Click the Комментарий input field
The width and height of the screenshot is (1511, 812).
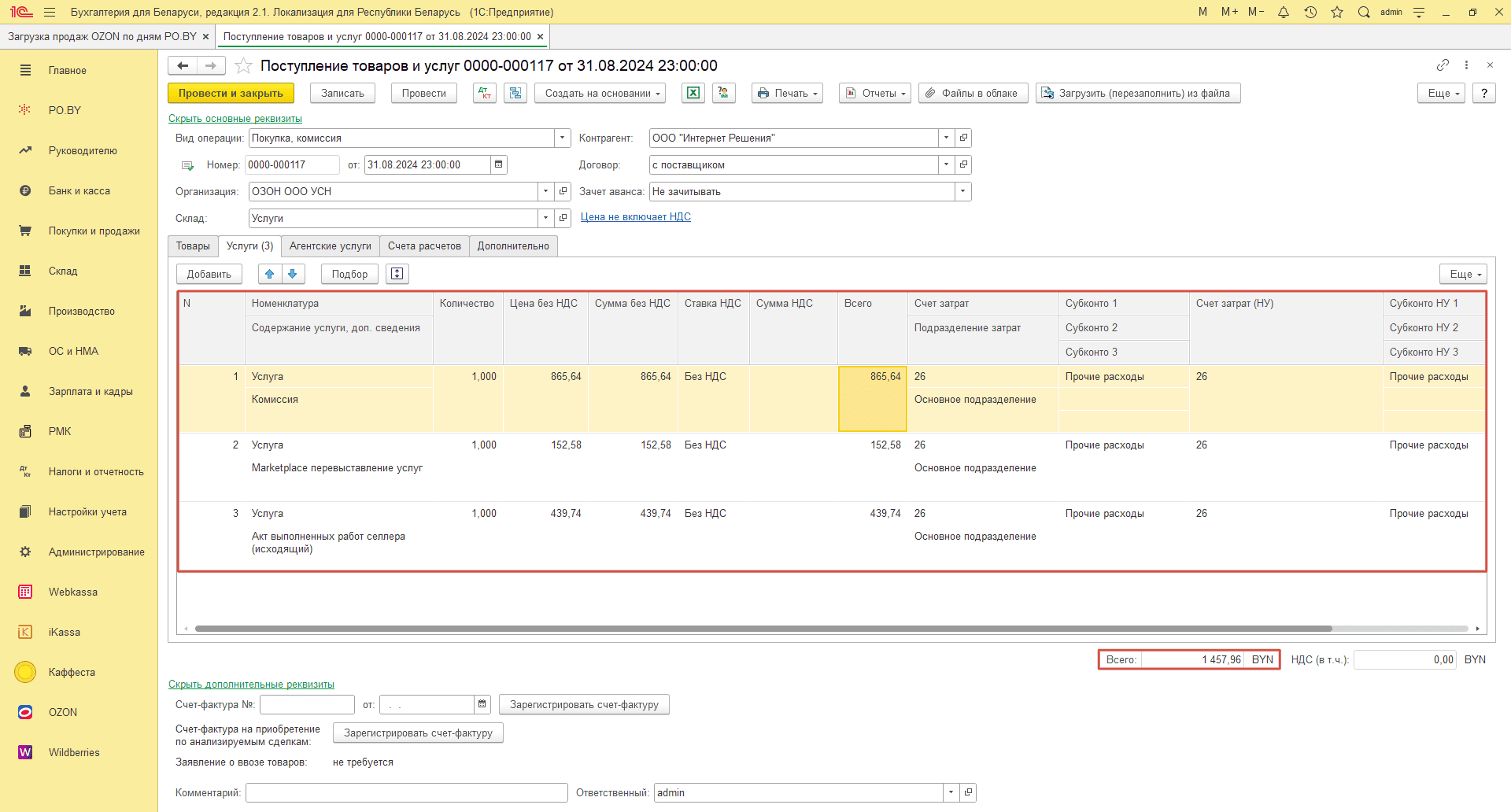pyautogui.click(x=407, y=792)
